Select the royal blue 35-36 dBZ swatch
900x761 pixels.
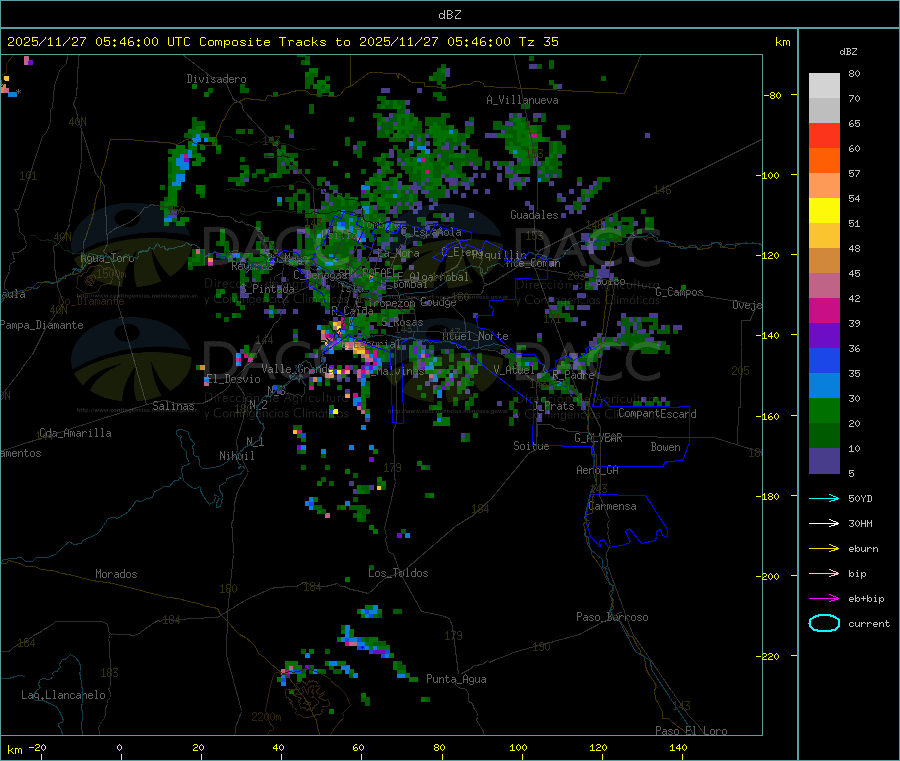point(824,360)
